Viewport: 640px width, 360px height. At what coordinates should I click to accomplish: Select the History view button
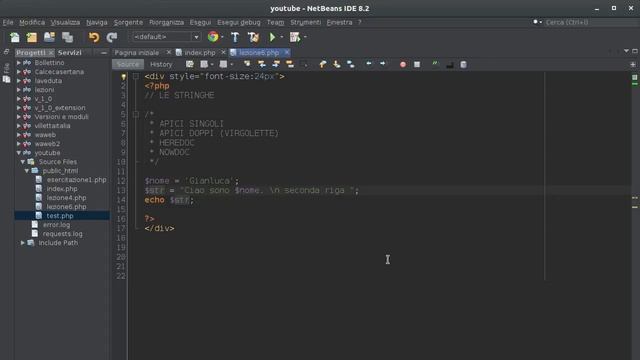pos(161,64)
